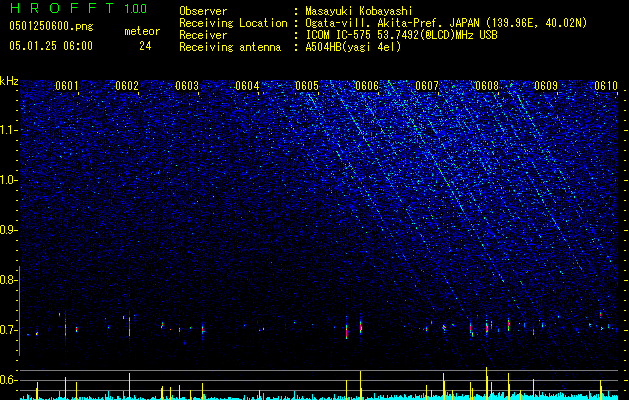Click the kHz axis unit label
Image resolution: width=629 pixels, height=400 pixels.
9,81
